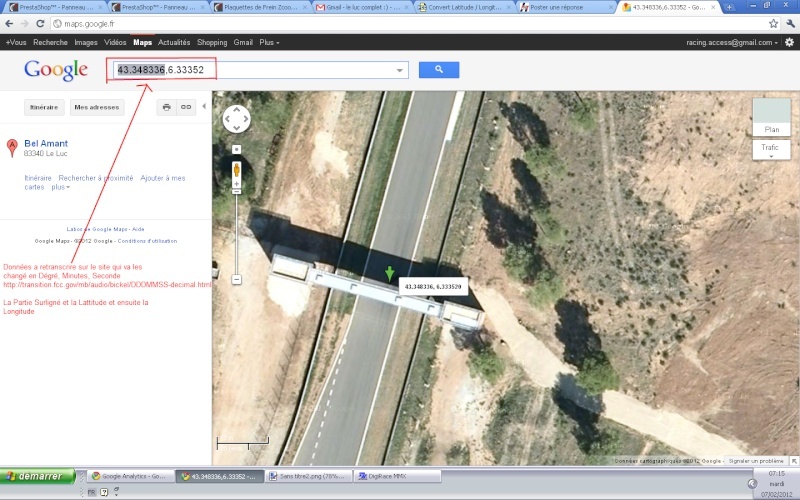Click the maps.google.fr address bar
This screenshot has height=500, width=800.
point(408,24)
